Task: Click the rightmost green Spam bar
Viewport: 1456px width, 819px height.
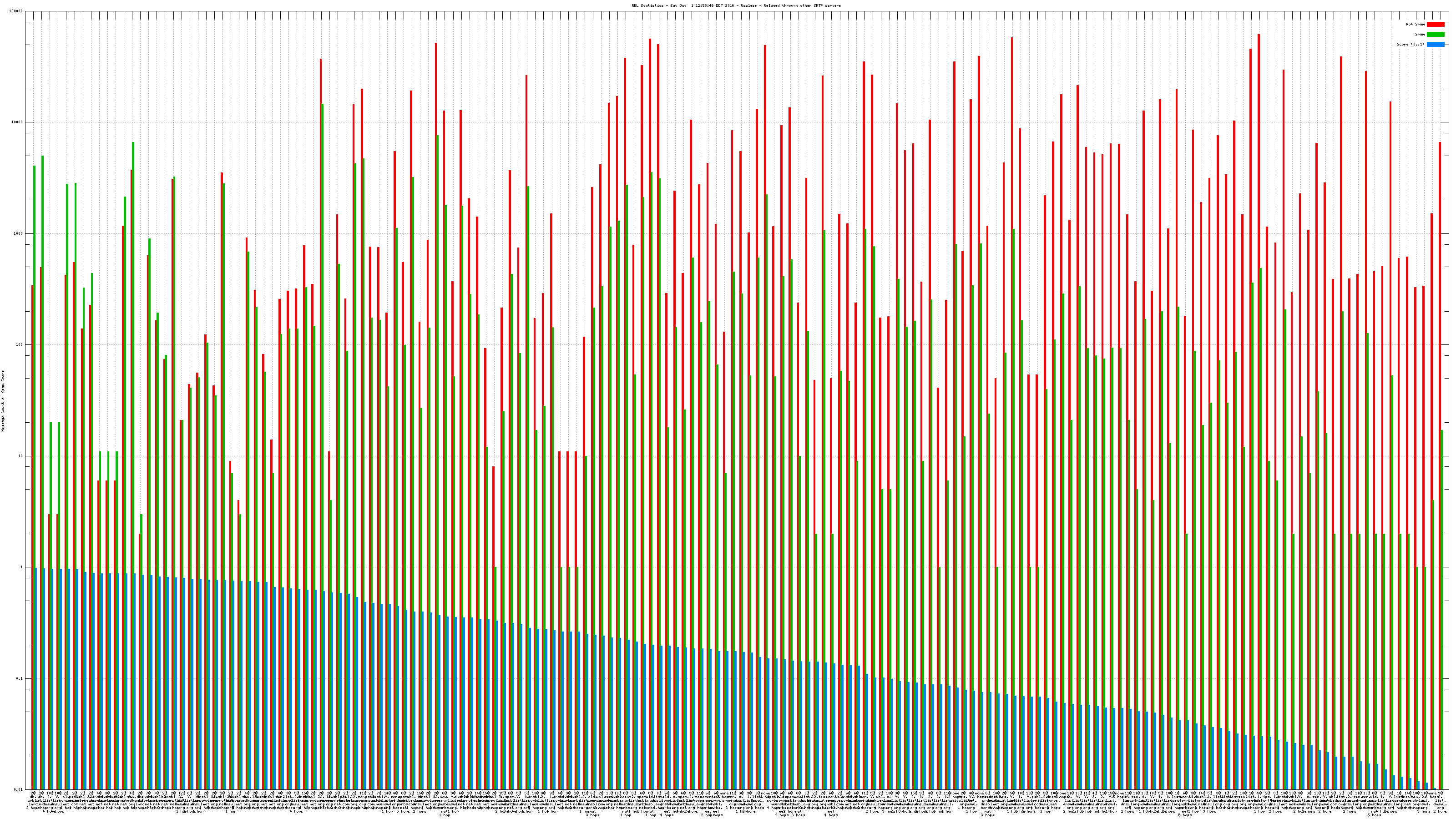Action: [x=1442, y=611]
